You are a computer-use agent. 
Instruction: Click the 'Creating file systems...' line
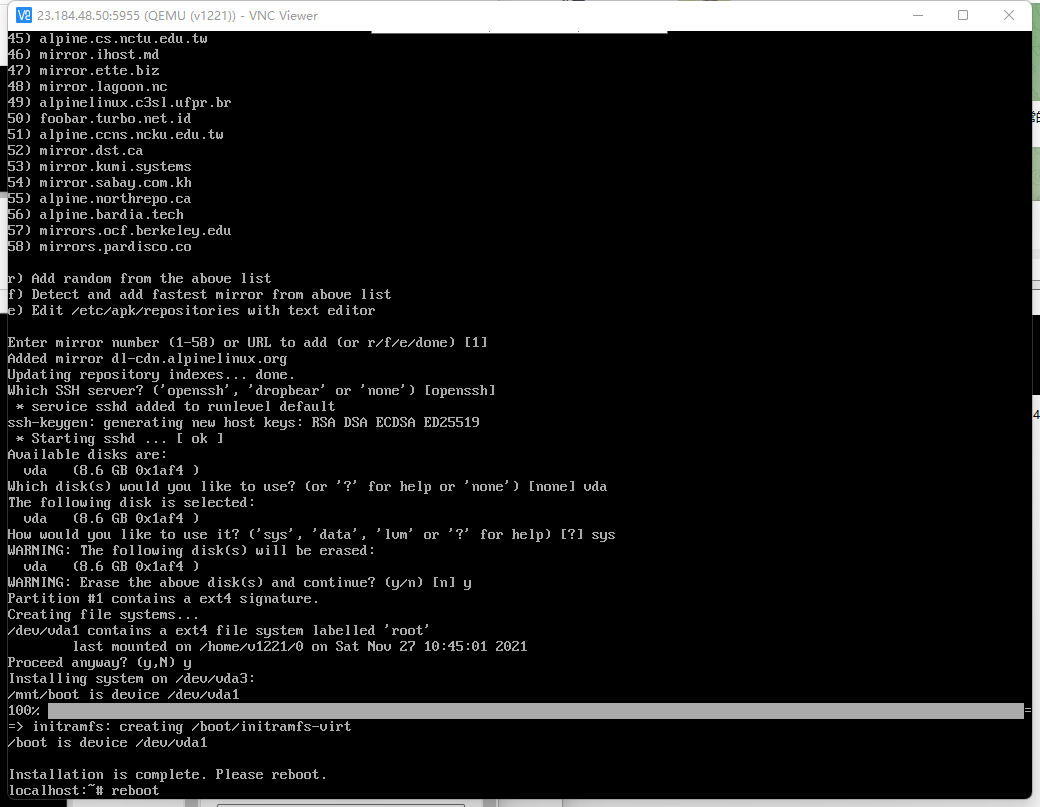click(103, 615)
